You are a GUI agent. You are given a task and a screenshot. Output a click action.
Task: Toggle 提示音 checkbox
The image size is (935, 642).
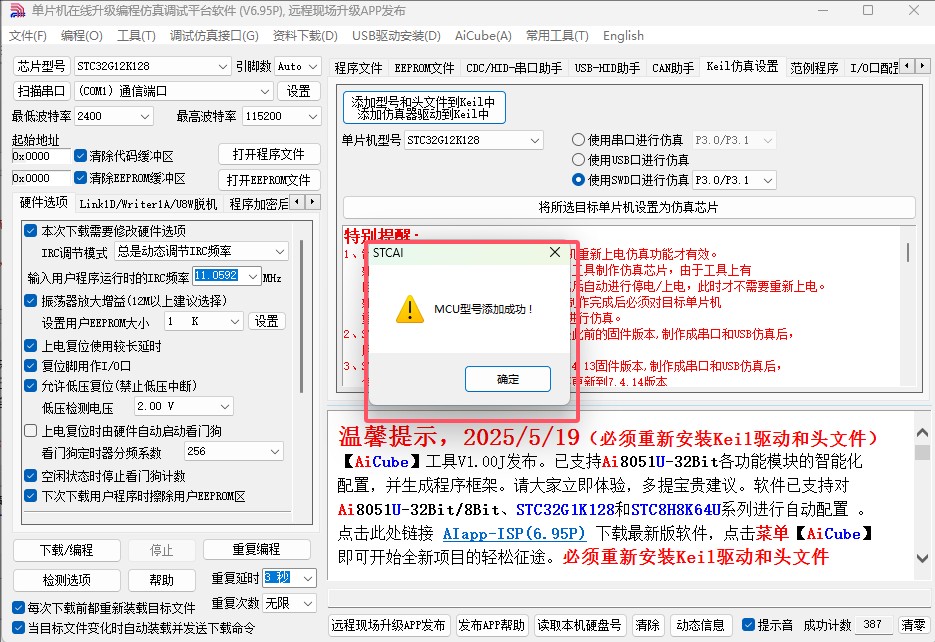coord(748,624)
